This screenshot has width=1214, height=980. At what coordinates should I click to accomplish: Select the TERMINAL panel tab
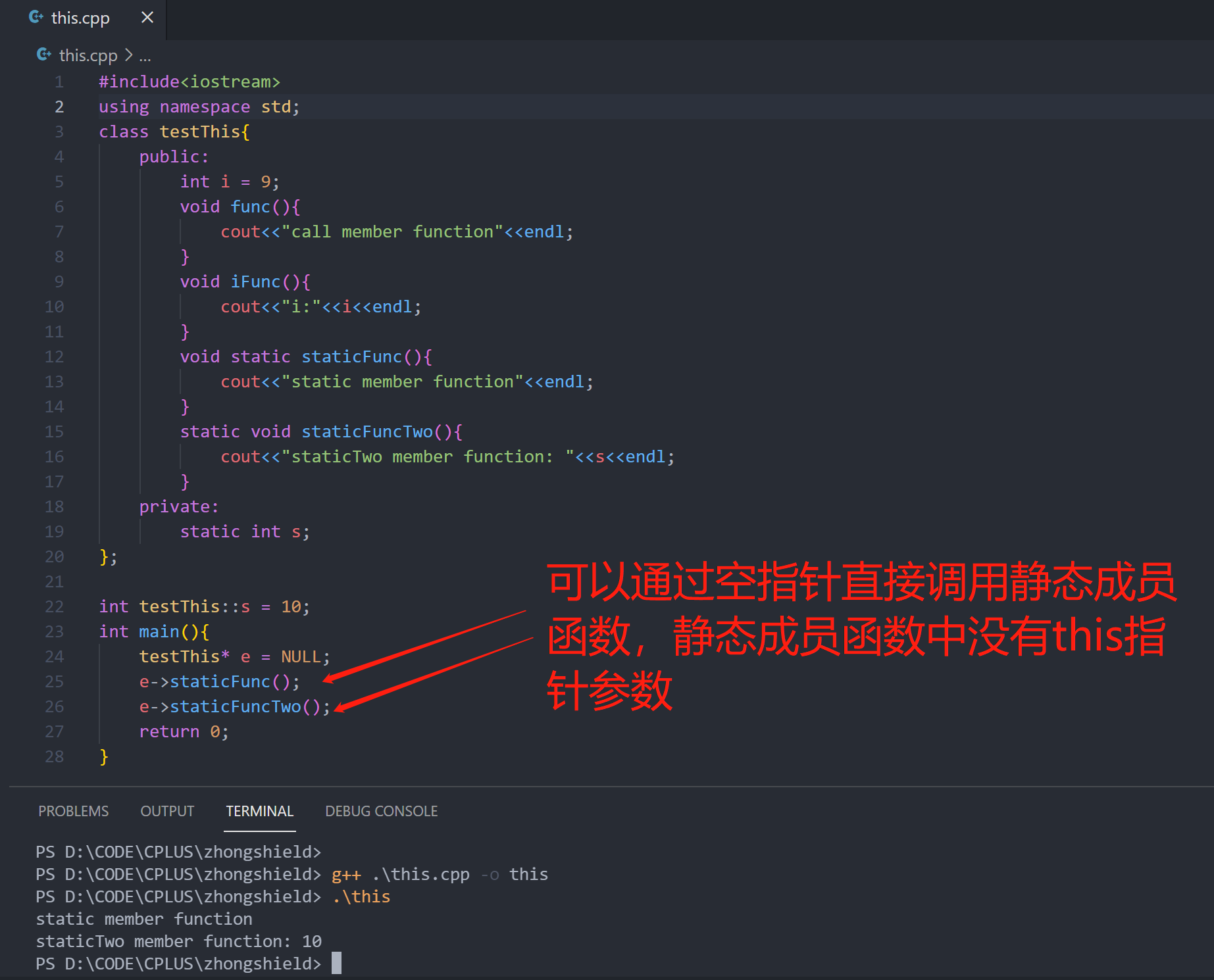pyautogui.click(x=259, y=811)
